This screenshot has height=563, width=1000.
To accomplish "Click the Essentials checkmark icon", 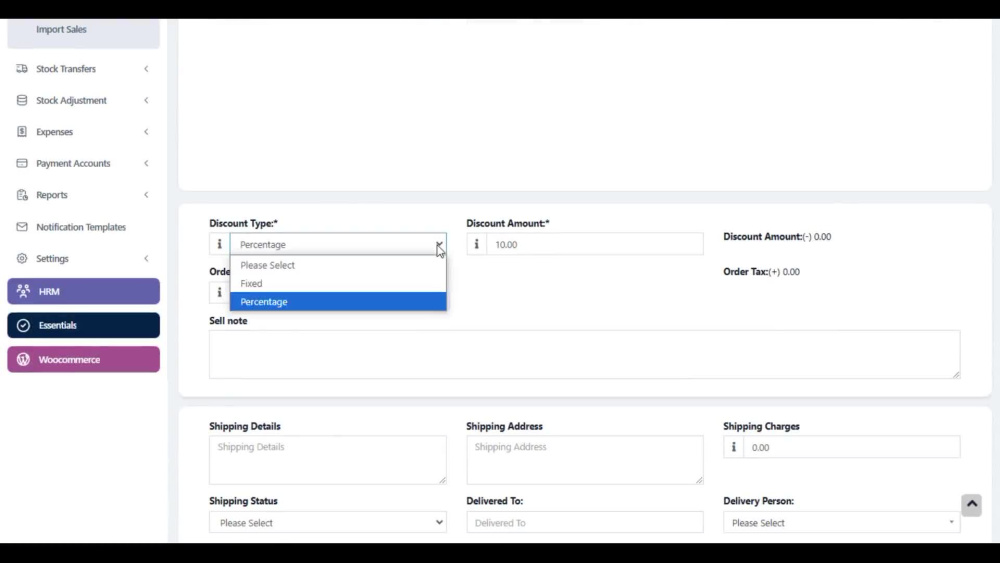I will [24, 325].
